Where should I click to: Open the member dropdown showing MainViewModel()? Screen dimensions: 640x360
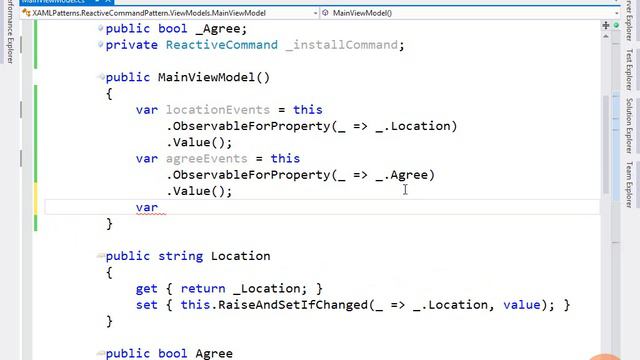click(x=469, y=13)
